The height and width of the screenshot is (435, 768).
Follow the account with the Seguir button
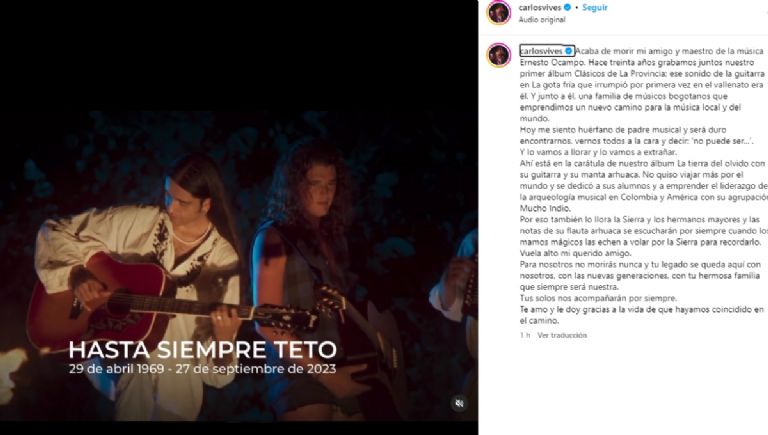pos(595,7)
